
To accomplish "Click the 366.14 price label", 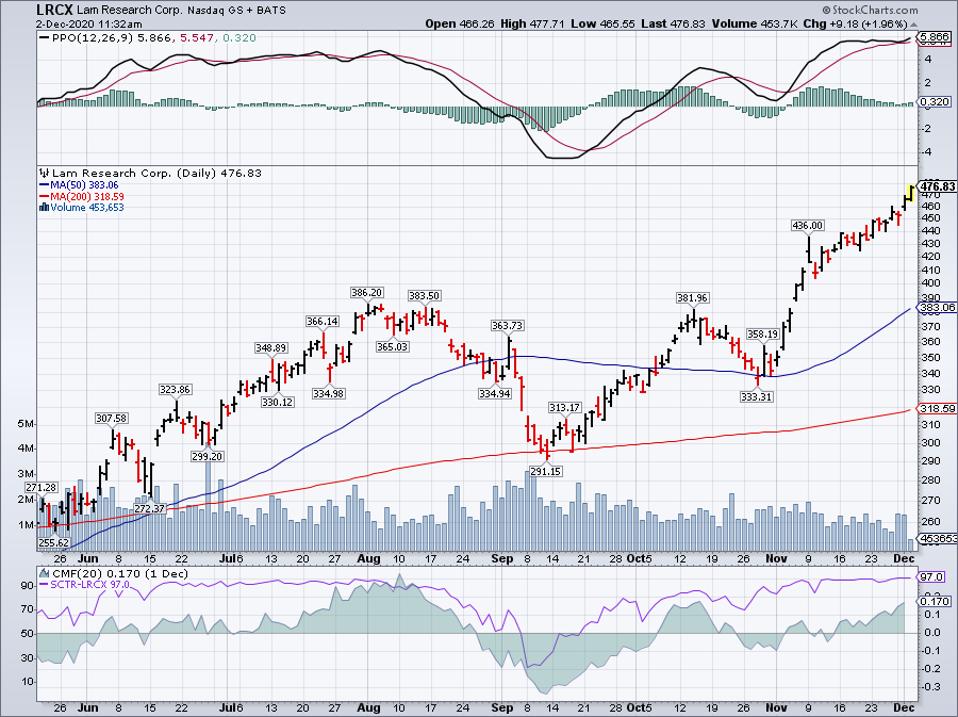I will [x=322, y=321].
